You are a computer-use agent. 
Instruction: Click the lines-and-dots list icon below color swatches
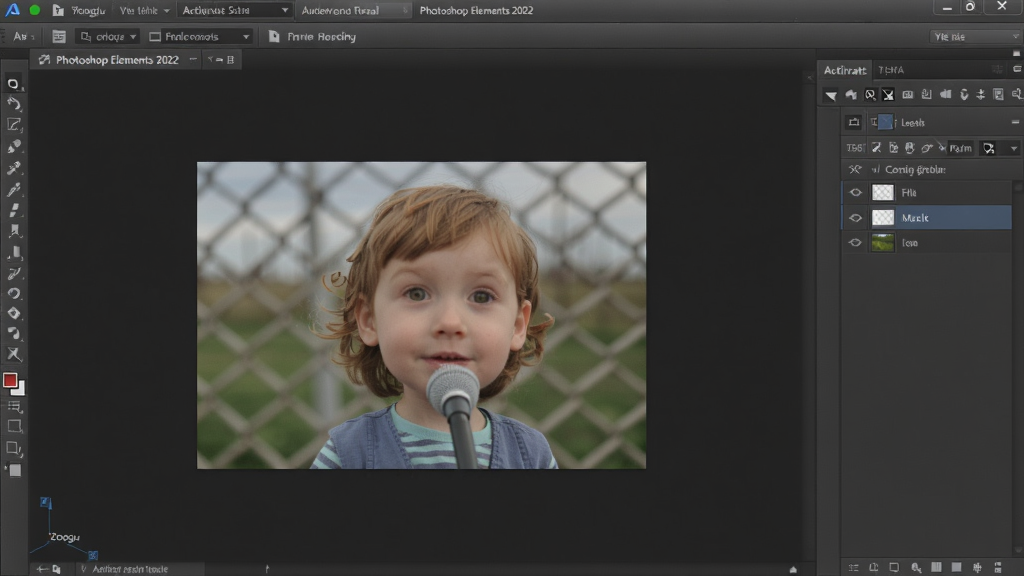14,407
